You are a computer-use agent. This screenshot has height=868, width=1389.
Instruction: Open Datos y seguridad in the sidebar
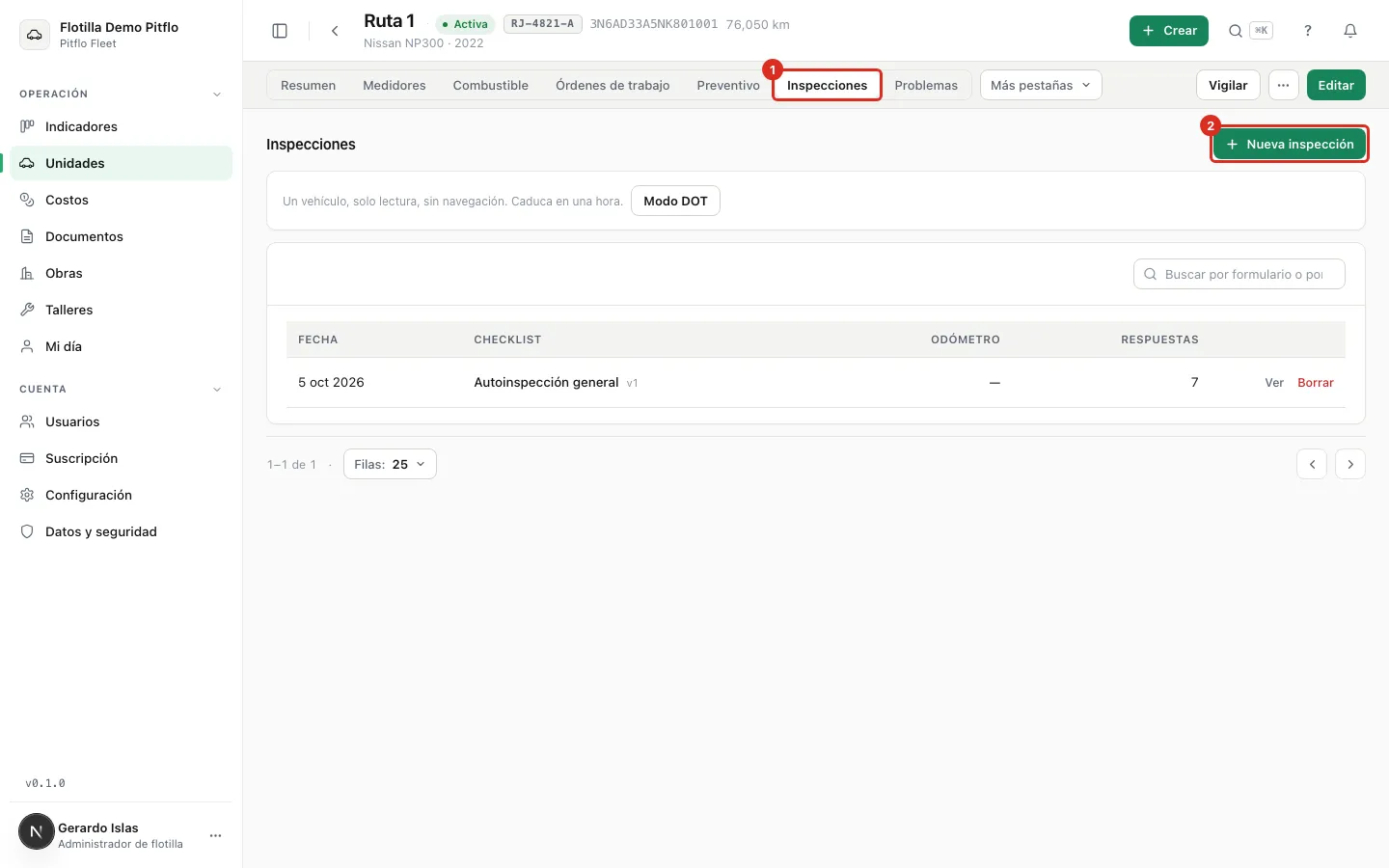pos(122,531)
